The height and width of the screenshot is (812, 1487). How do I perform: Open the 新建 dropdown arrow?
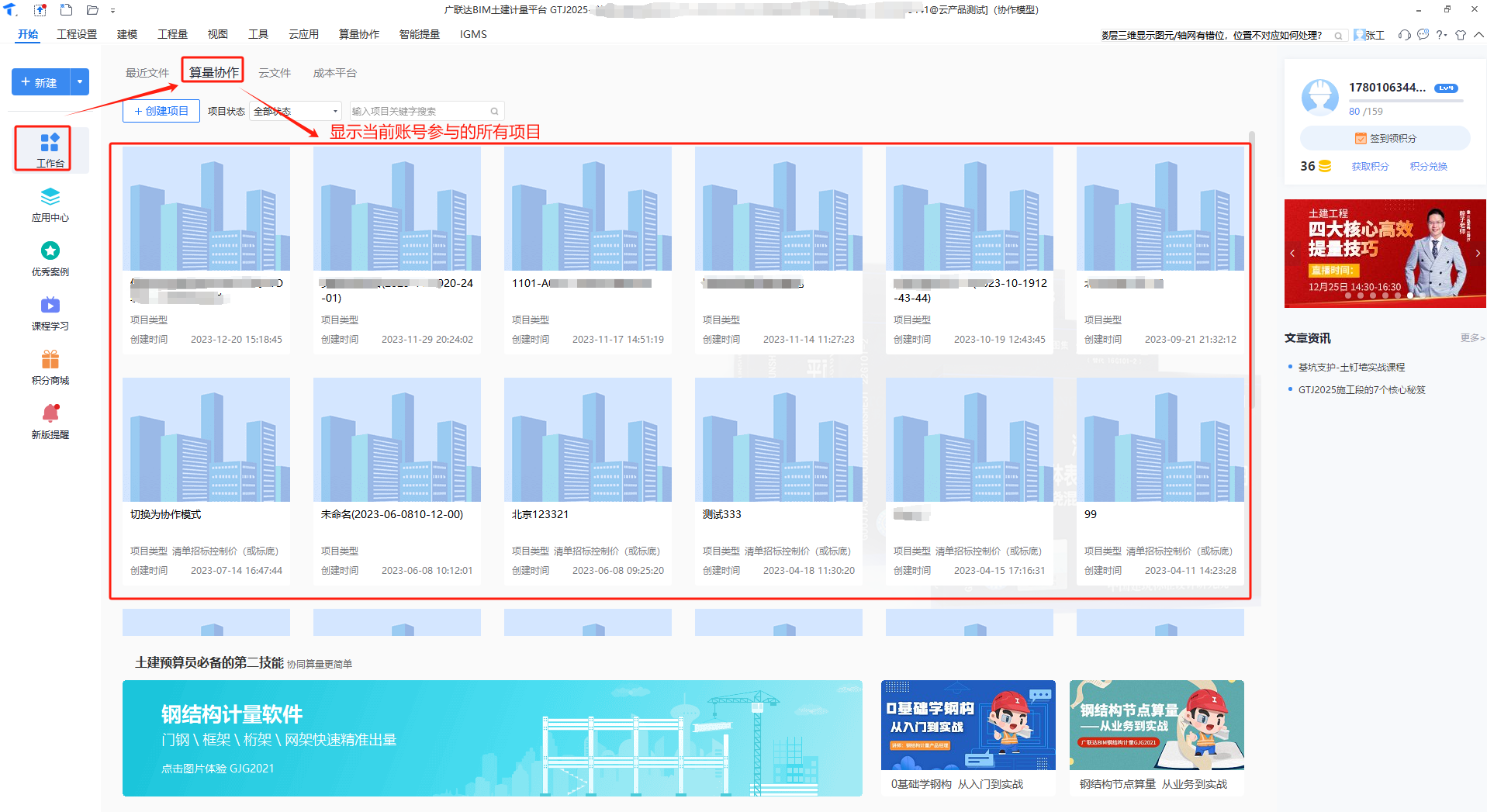pos(80,81)
